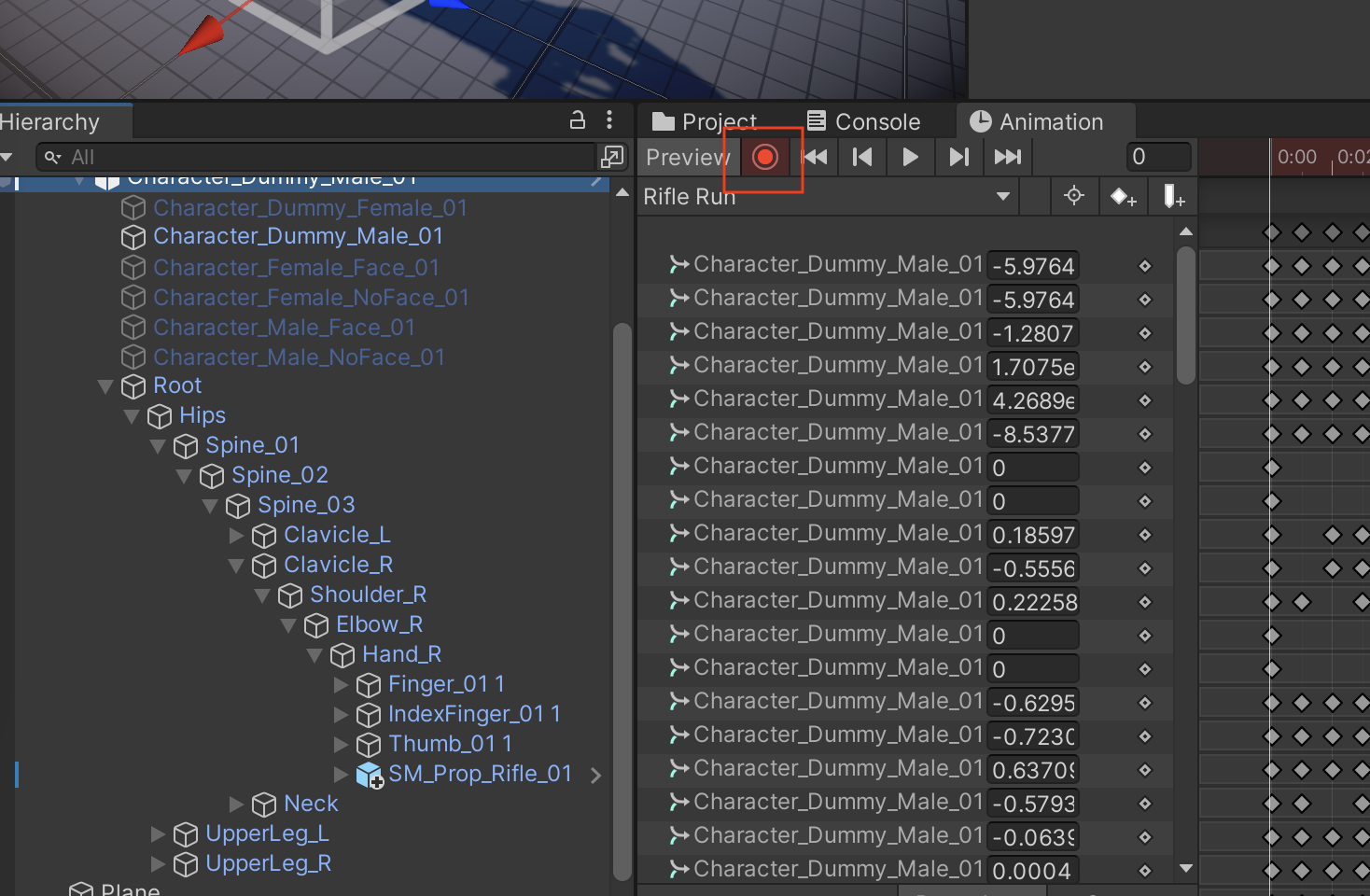The image size is (1370, 896).
Task: Click the open-search-in-new-window icon
Action: click(x=613, y=157)
